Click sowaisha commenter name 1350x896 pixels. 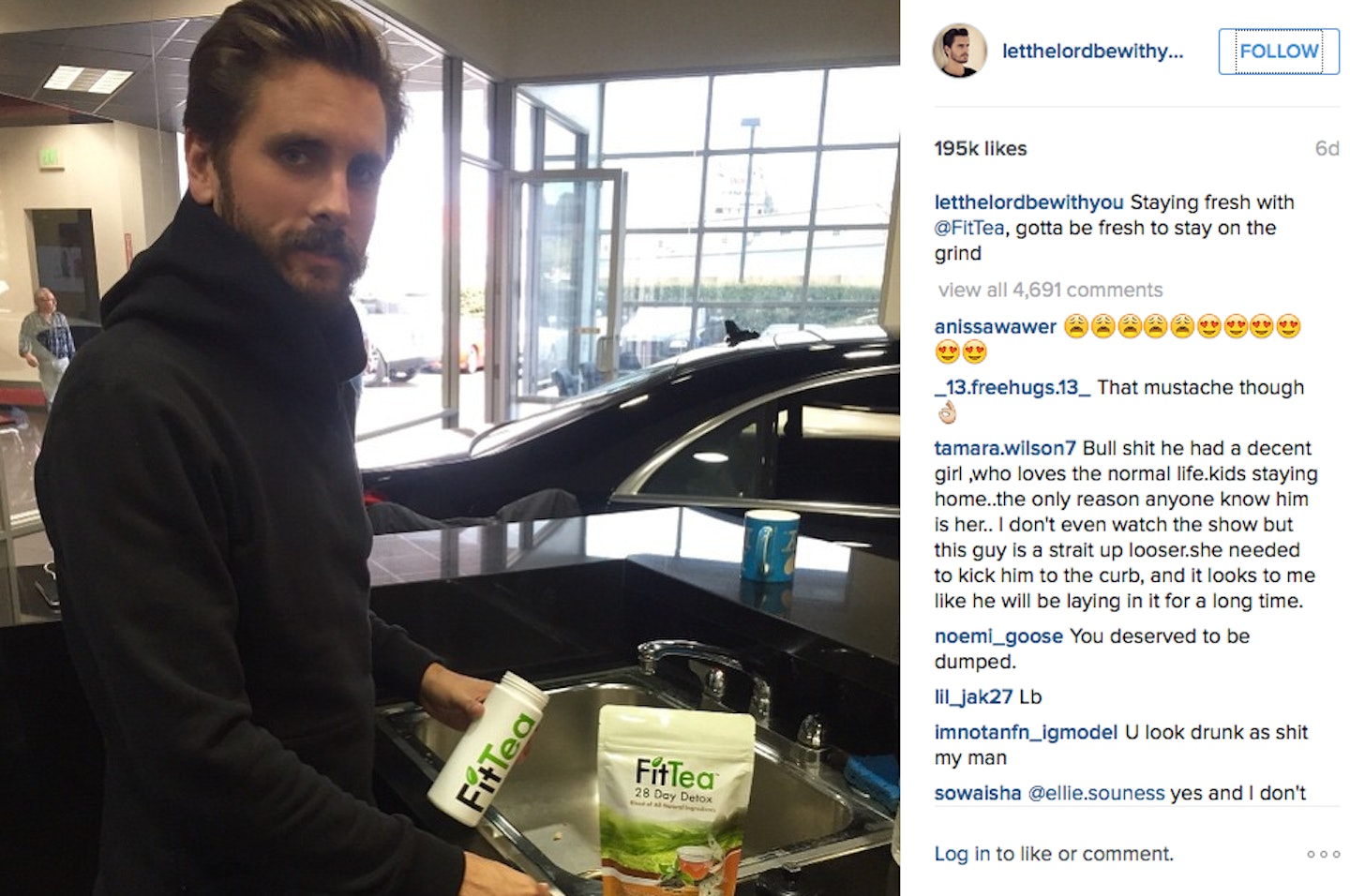978,793
